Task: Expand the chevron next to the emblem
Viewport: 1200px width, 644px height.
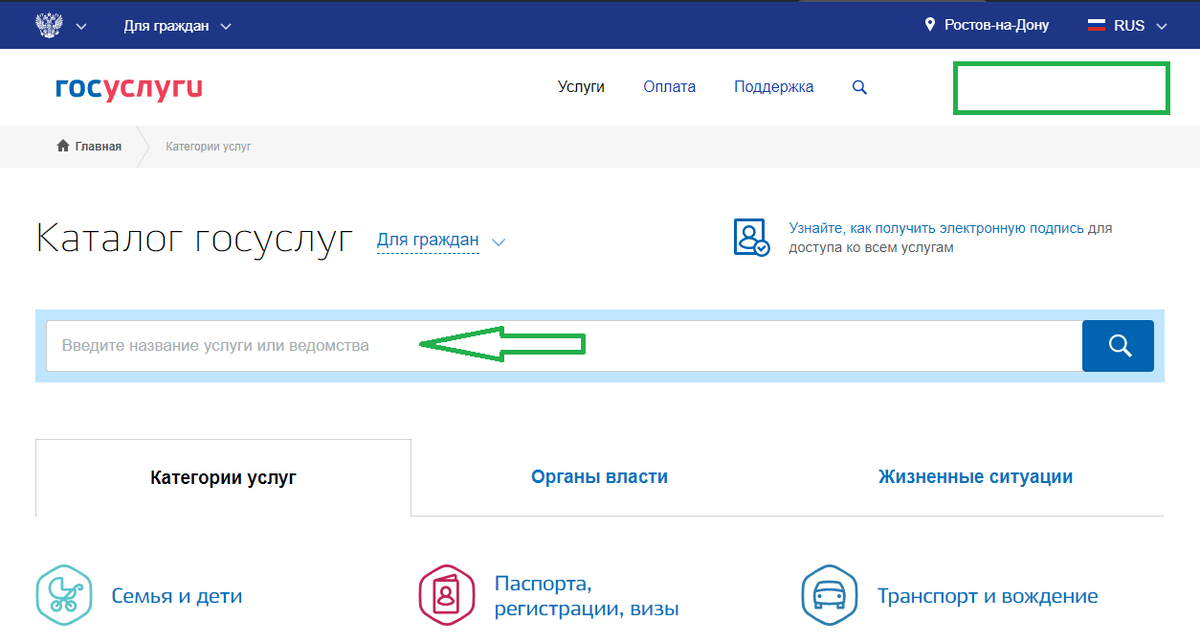Action: coord(80,26)
